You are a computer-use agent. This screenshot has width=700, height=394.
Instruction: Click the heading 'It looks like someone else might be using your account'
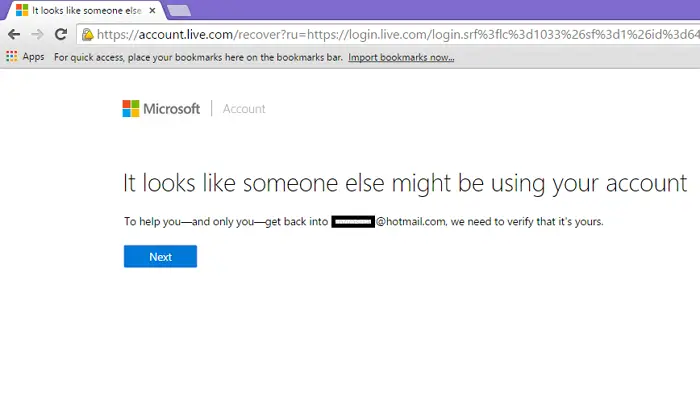coord(405,183)
